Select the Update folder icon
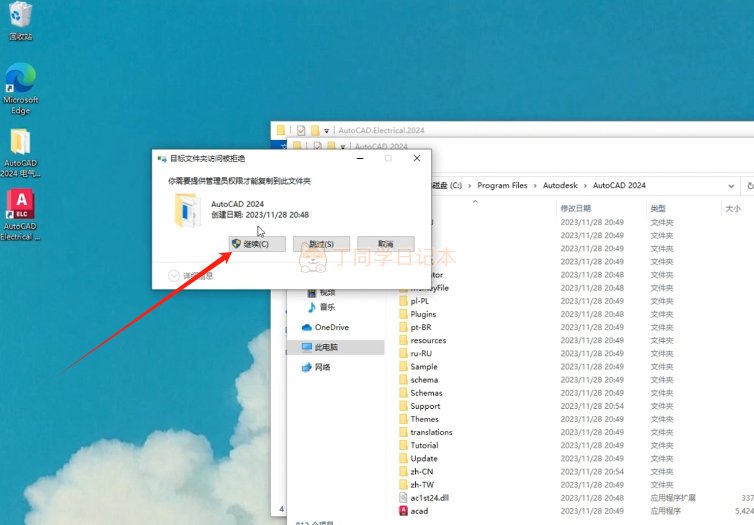The height and width of the screenshot is (525, 754). (x=403, y=458)
